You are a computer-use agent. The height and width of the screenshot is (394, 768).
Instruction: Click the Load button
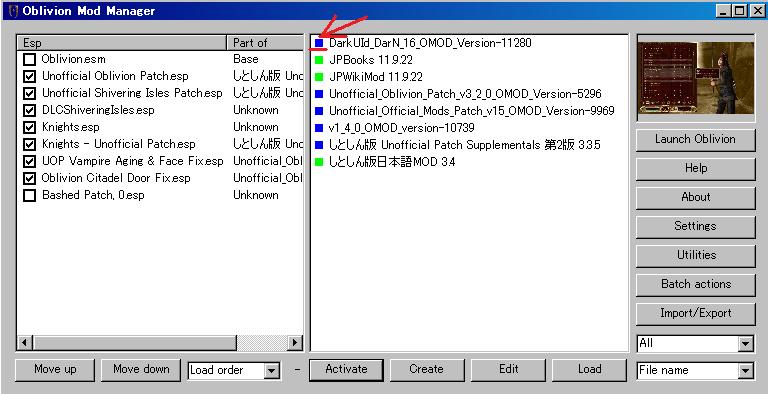pyautogui.click(x=589, y=369)
